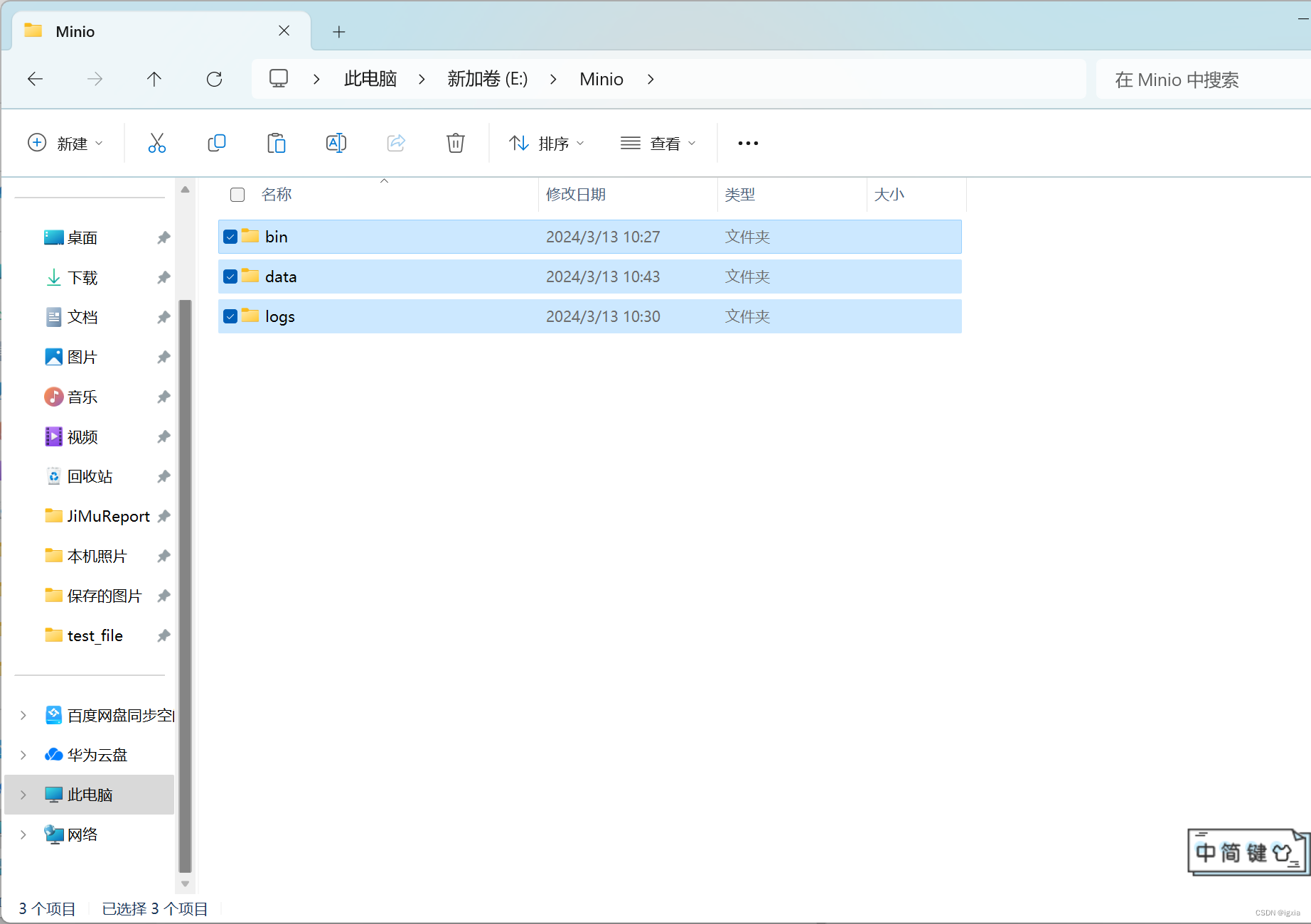Close the Minio tab
Image resolution: width=1311 pixels, height=924 pixels.
284,31
